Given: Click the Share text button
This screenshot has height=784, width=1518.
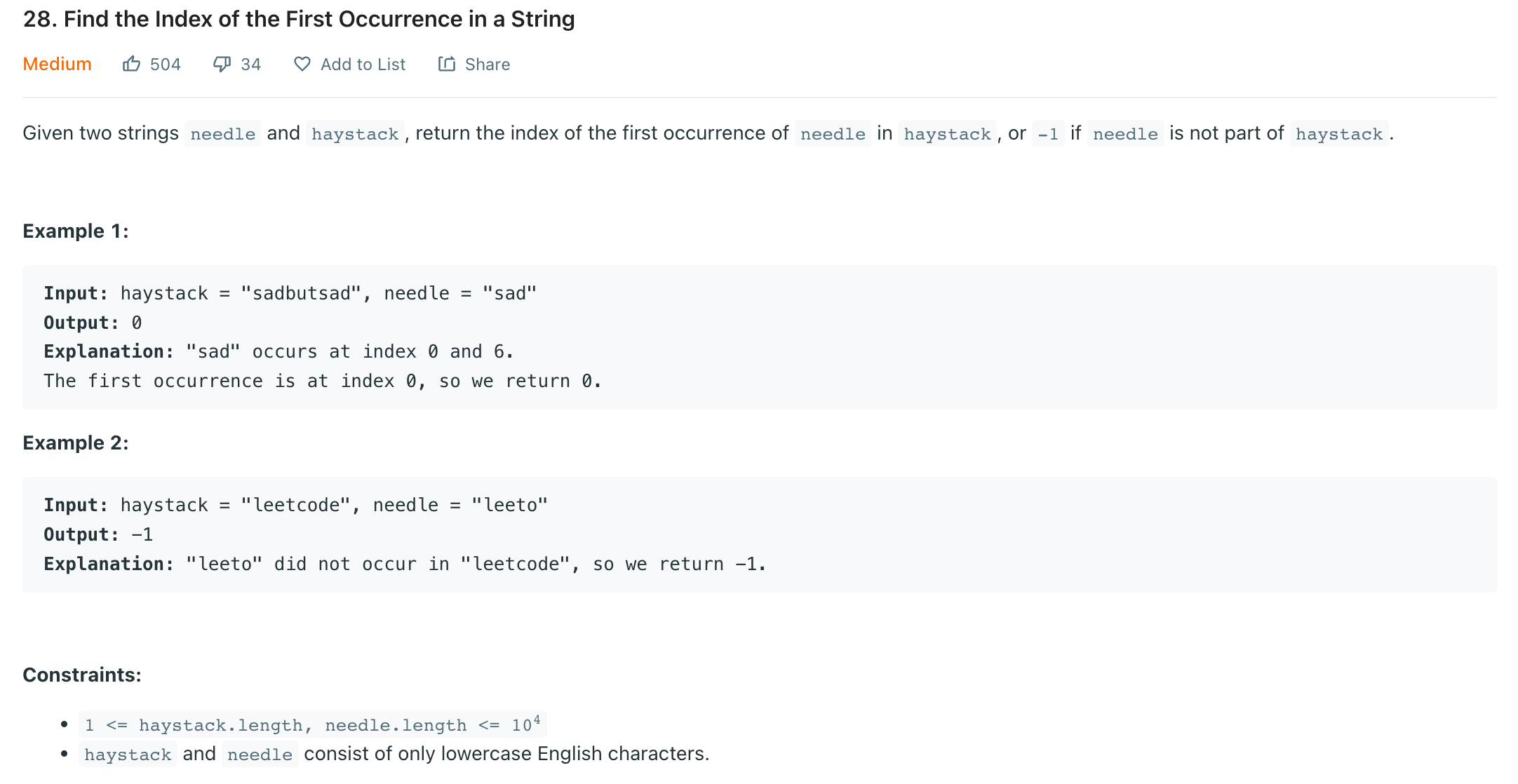Looking at the screenshot, I should 488,65.
